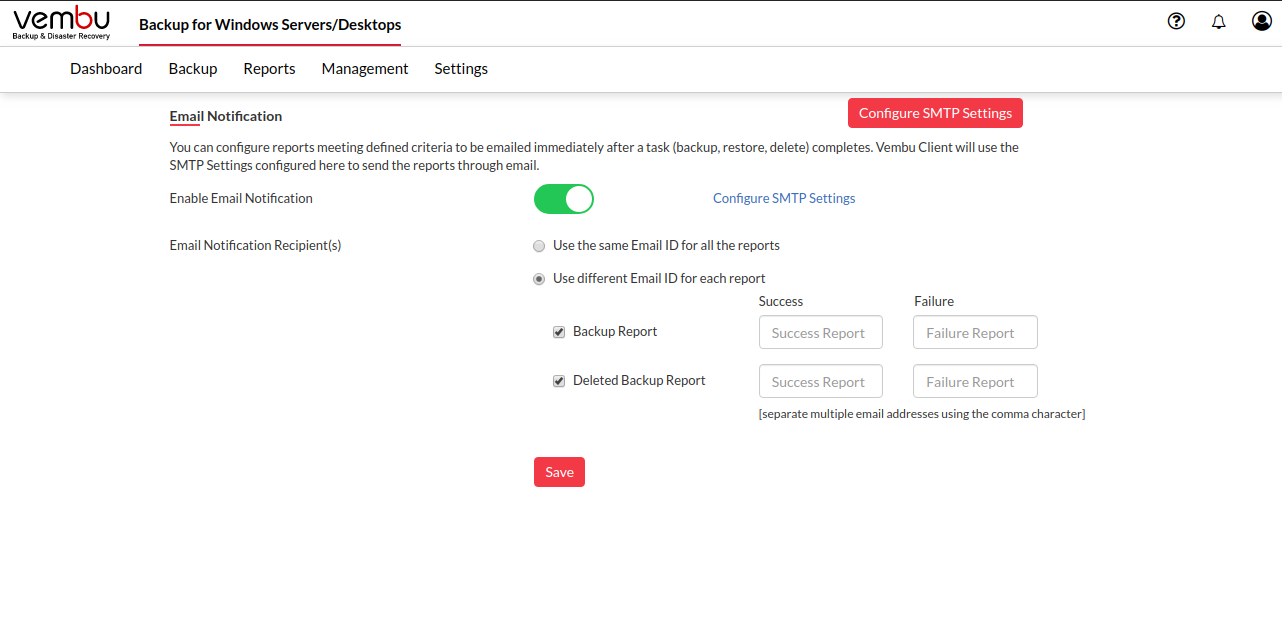Image resolution: width=1282 pixels, height=640 pixels.
Task: Click the 'Enable Email Notification' label
Action: coord(241,198)
